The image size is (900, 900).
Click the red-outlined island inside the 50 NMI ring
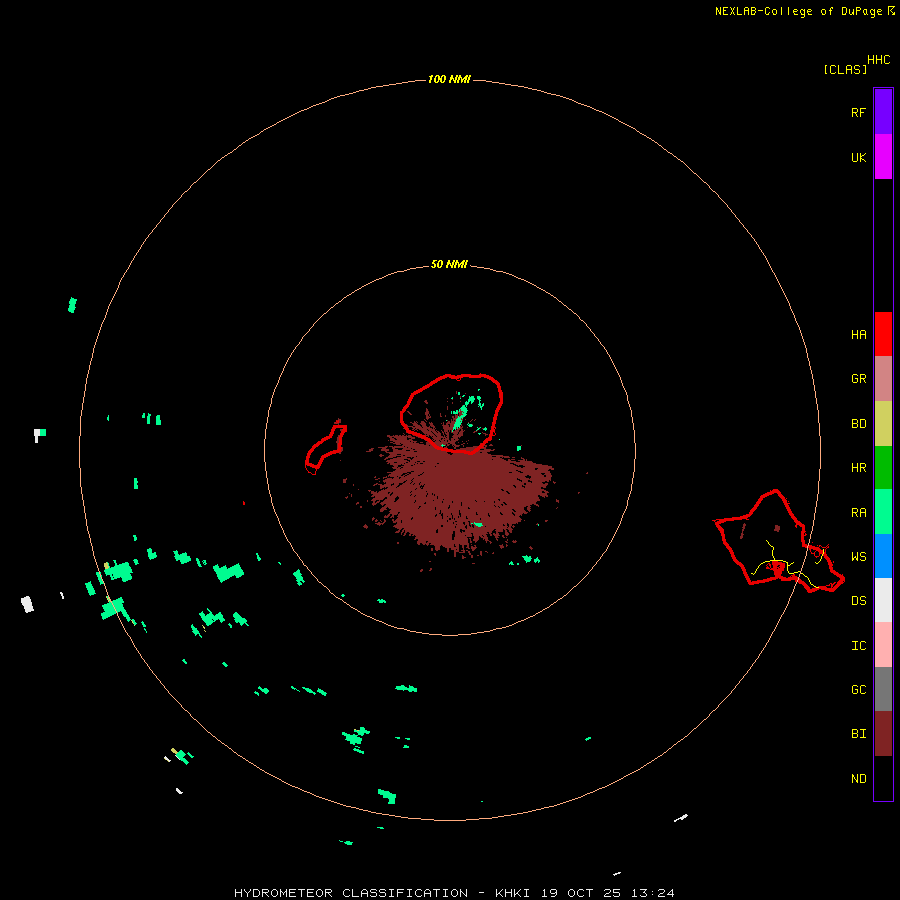tap(452, 413)
